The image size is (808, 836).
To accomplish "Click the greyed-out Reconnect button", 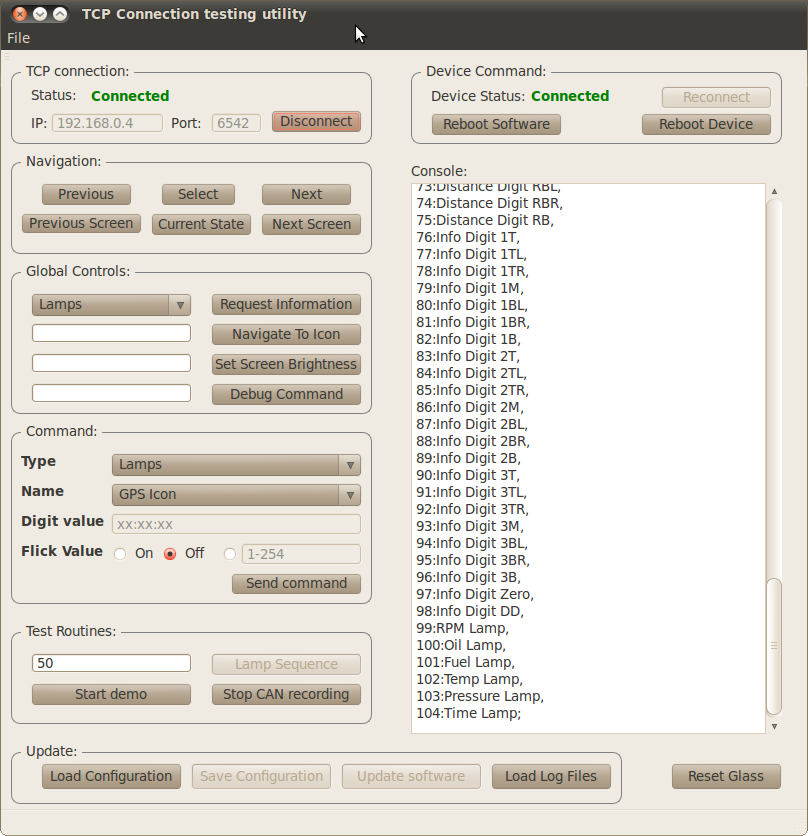I will pos(716,97).
